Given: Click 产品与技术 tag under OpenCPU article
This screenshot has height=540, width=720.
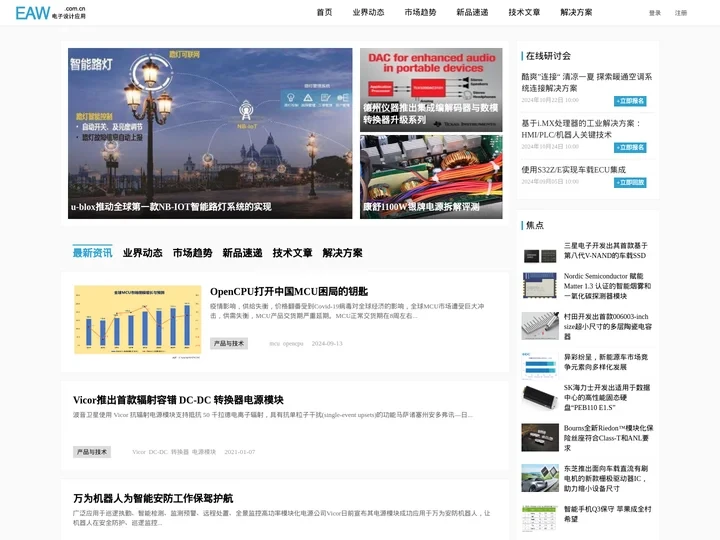Looking at the screenshot, I should [229, 343].
